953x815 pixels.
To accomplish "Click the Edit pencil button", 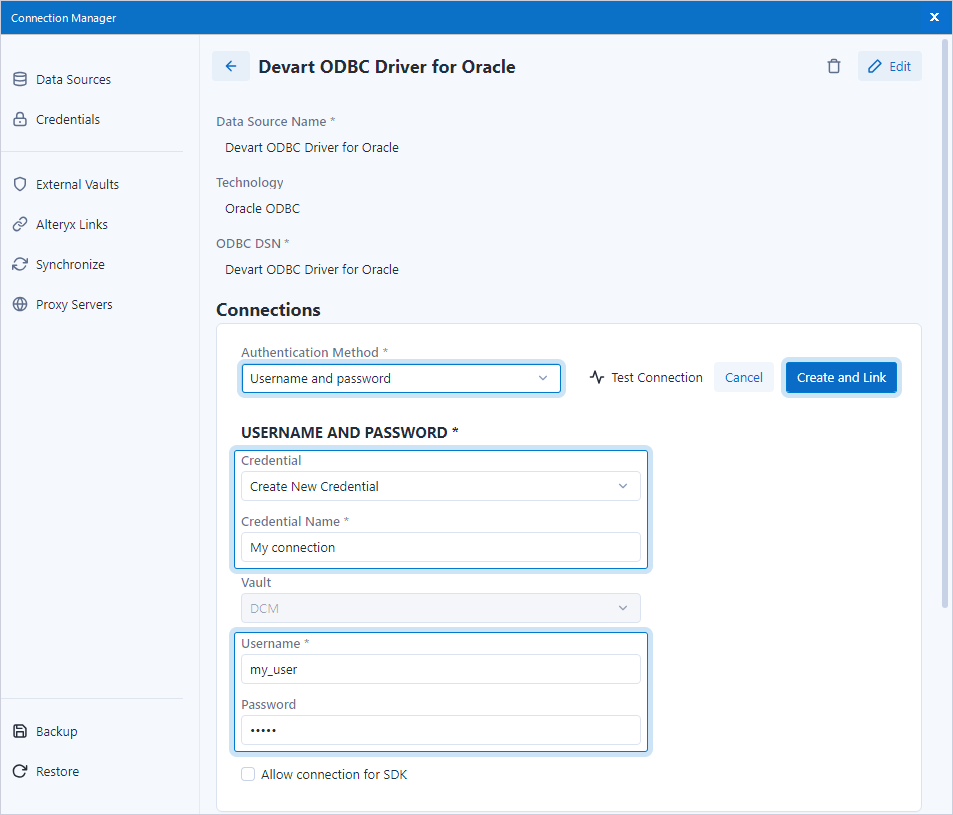I will 889,67.
